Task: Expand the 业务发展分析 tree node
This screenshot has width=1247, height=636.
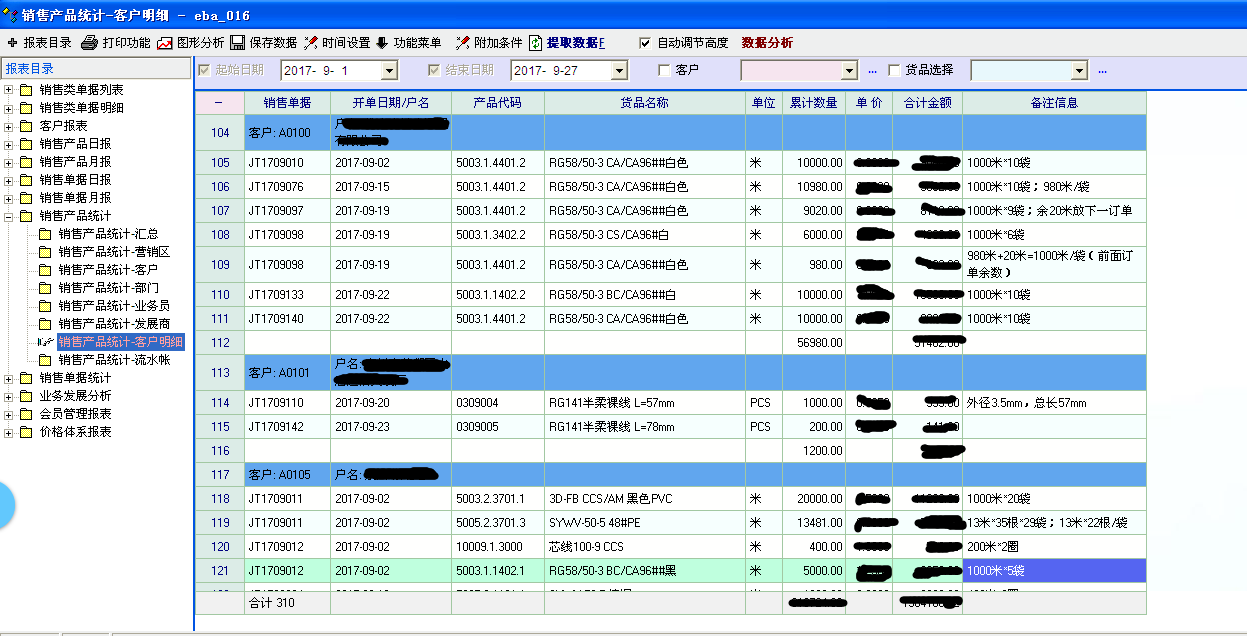Action: [9, 396]
